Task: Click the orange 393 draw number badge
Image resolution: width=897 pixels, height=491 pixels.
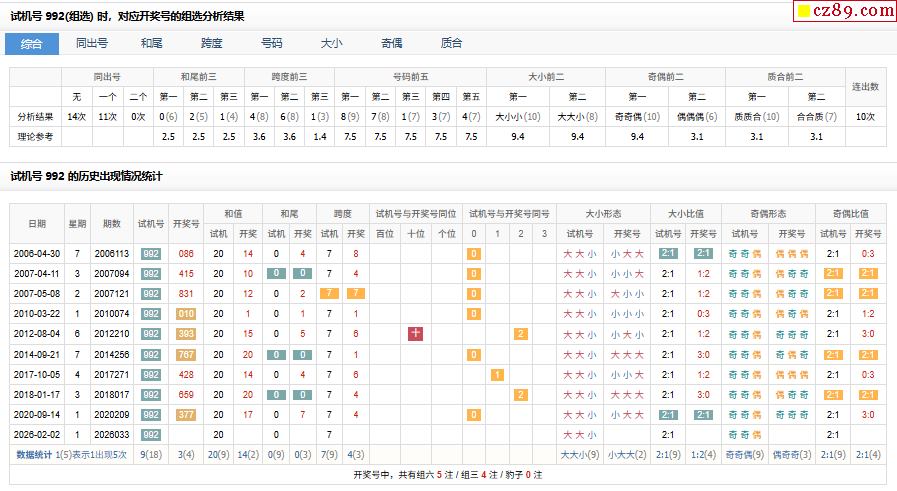Action: (186, 334)
